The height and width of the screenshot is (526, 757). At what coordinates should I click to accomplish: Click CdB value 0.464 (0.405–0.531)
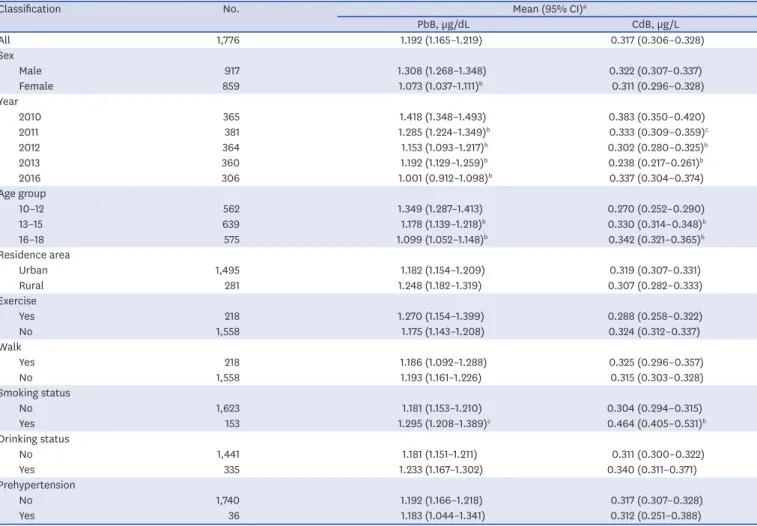click(657, 424)
